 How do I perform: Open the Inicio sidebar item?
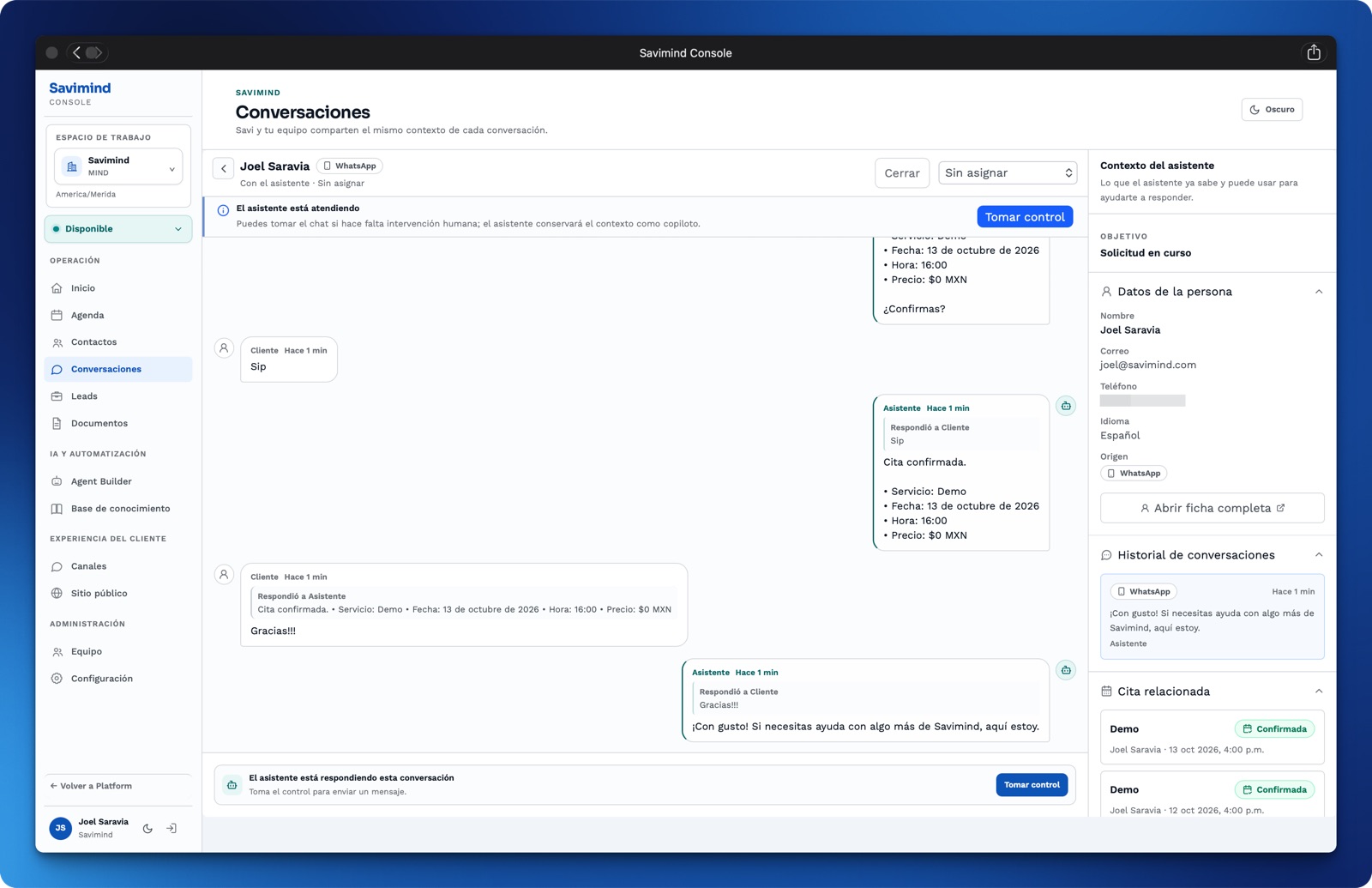(x=117, y=288)
